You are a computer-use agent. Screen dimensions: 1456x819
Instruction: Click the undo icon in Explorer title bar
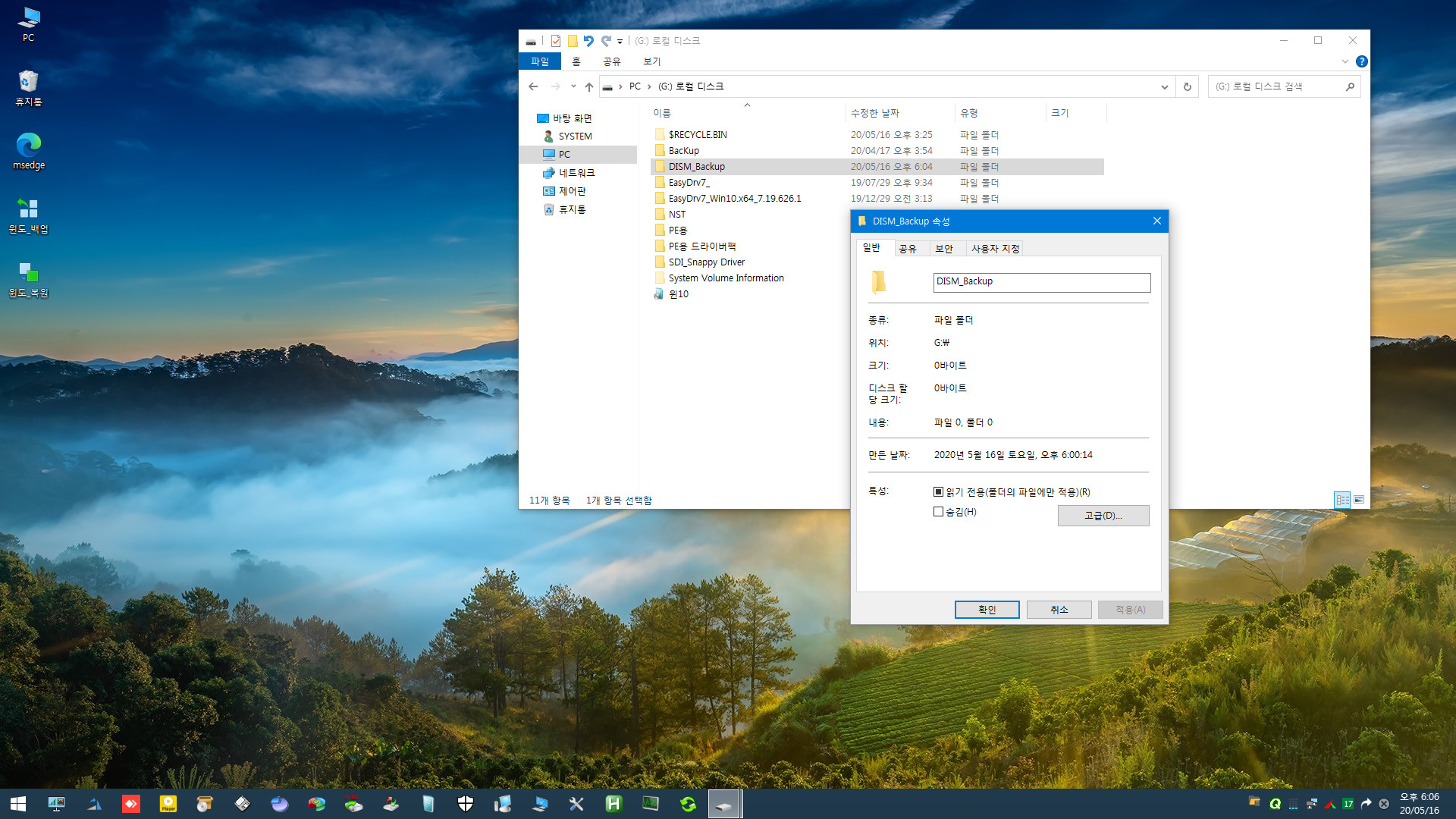[x=588, y=41]
